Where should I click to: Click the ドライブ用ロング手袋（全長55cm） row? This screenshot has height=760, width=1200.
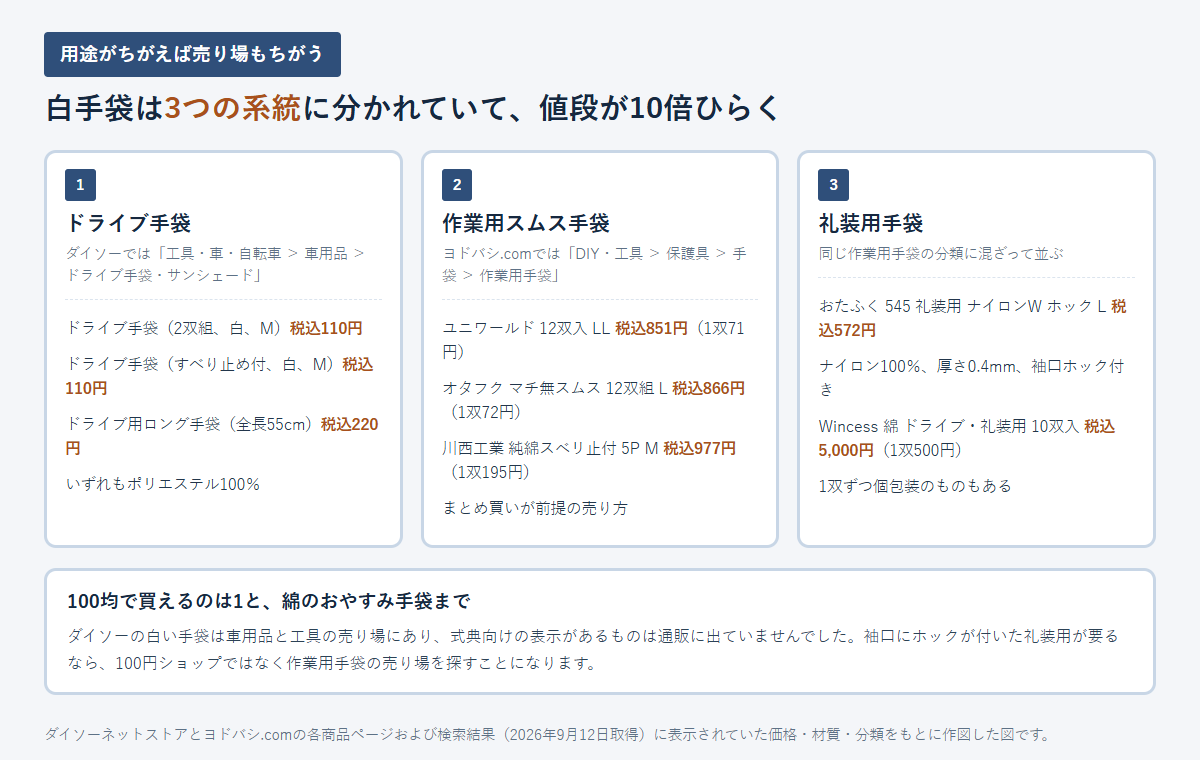point(222,435)
